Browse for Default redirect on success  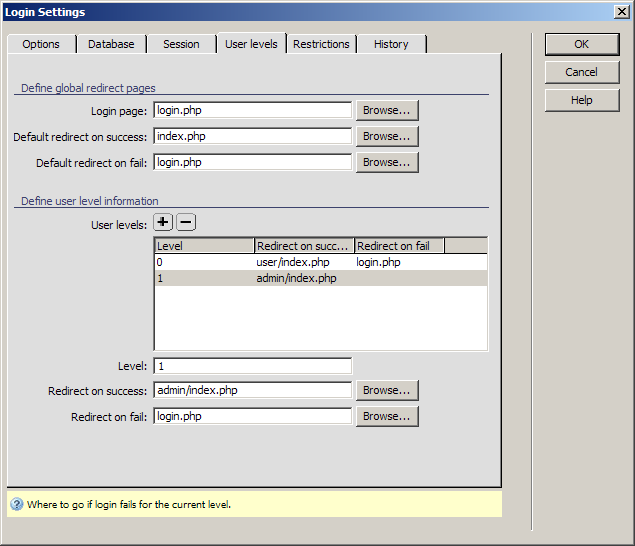point(387,136)
